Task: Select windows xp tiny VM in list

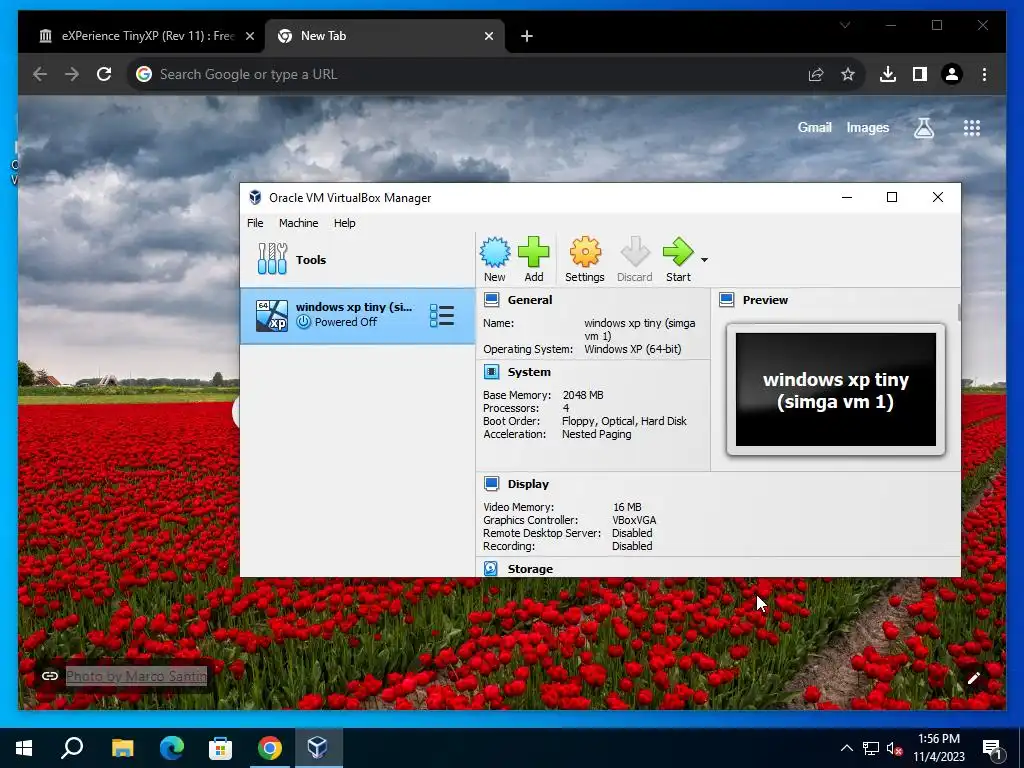Action: tap(357, 315)
